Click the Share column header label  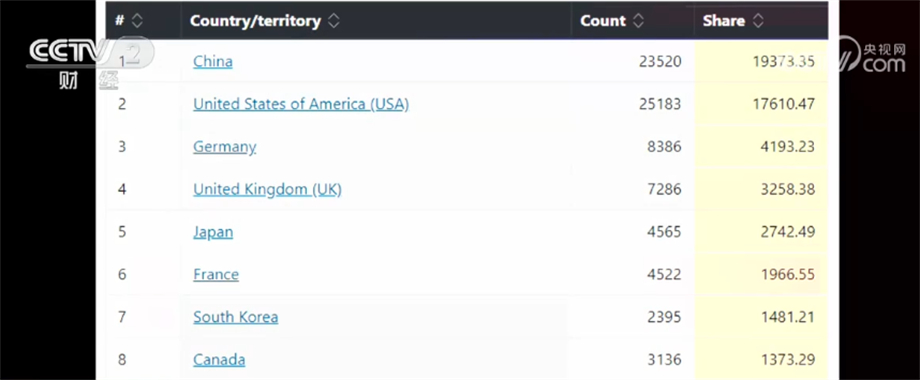pyautogui.click(x=723, y=21)
